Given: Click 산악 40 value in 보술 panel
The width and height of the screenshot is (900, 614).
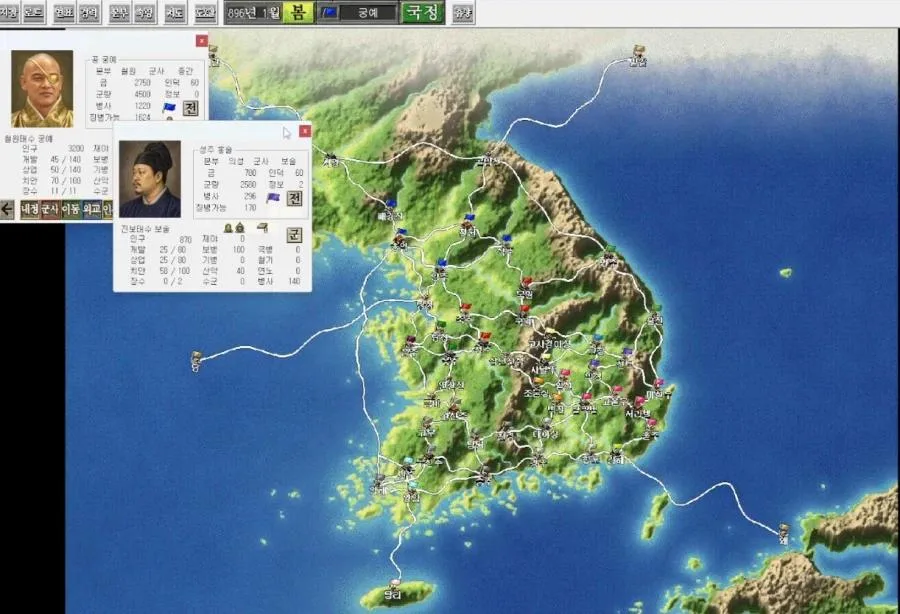Looking at the screenshot, I should (x=240, y=271).
